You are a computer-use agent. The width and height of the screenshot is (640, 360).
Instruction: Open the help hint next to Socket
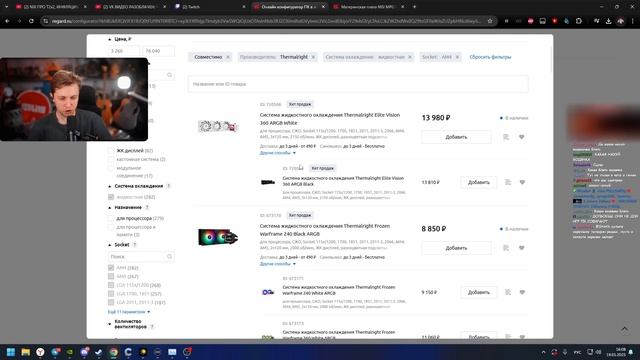134,245
